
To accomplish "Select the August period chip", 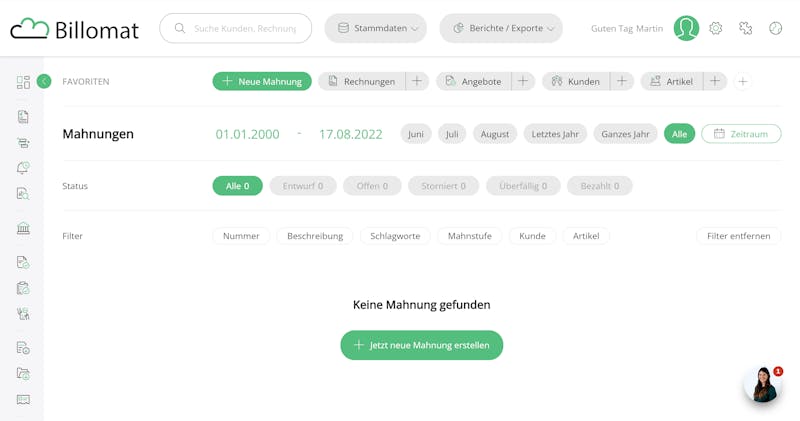I will pos(495,134).
